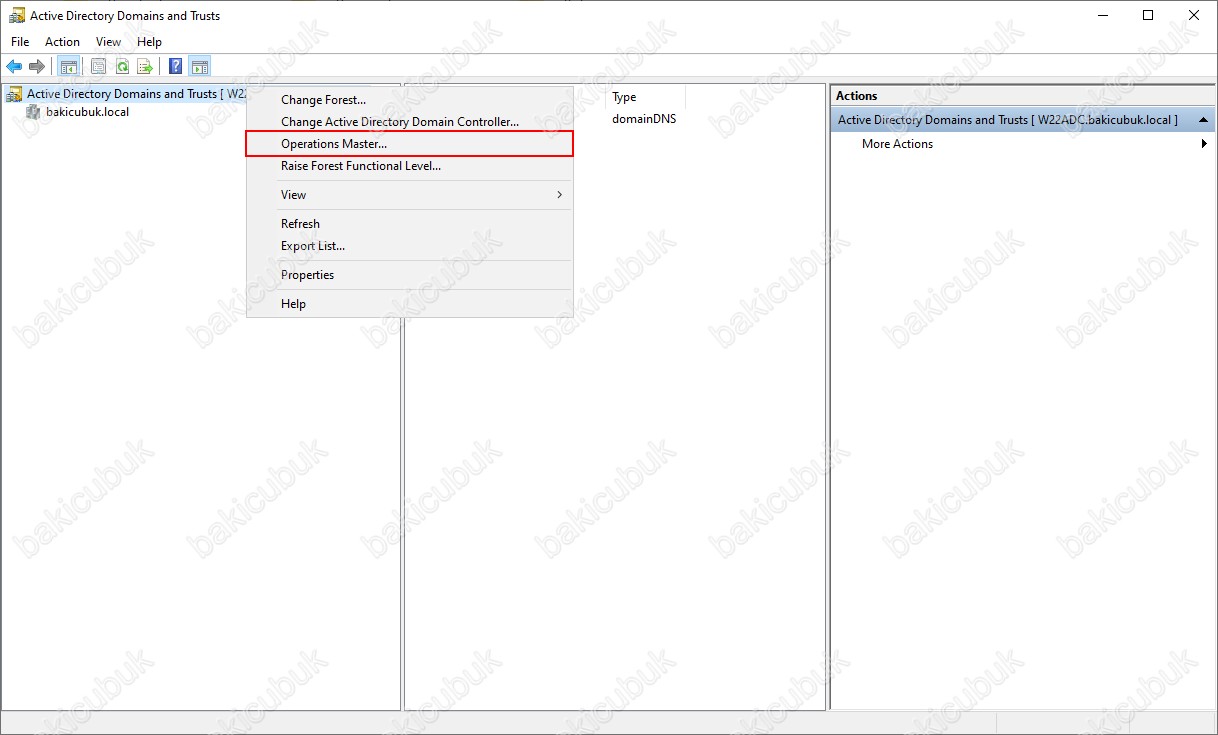Screen dimensions: 1218x735
Task: Open the Action menu
Action: point(62,42)
